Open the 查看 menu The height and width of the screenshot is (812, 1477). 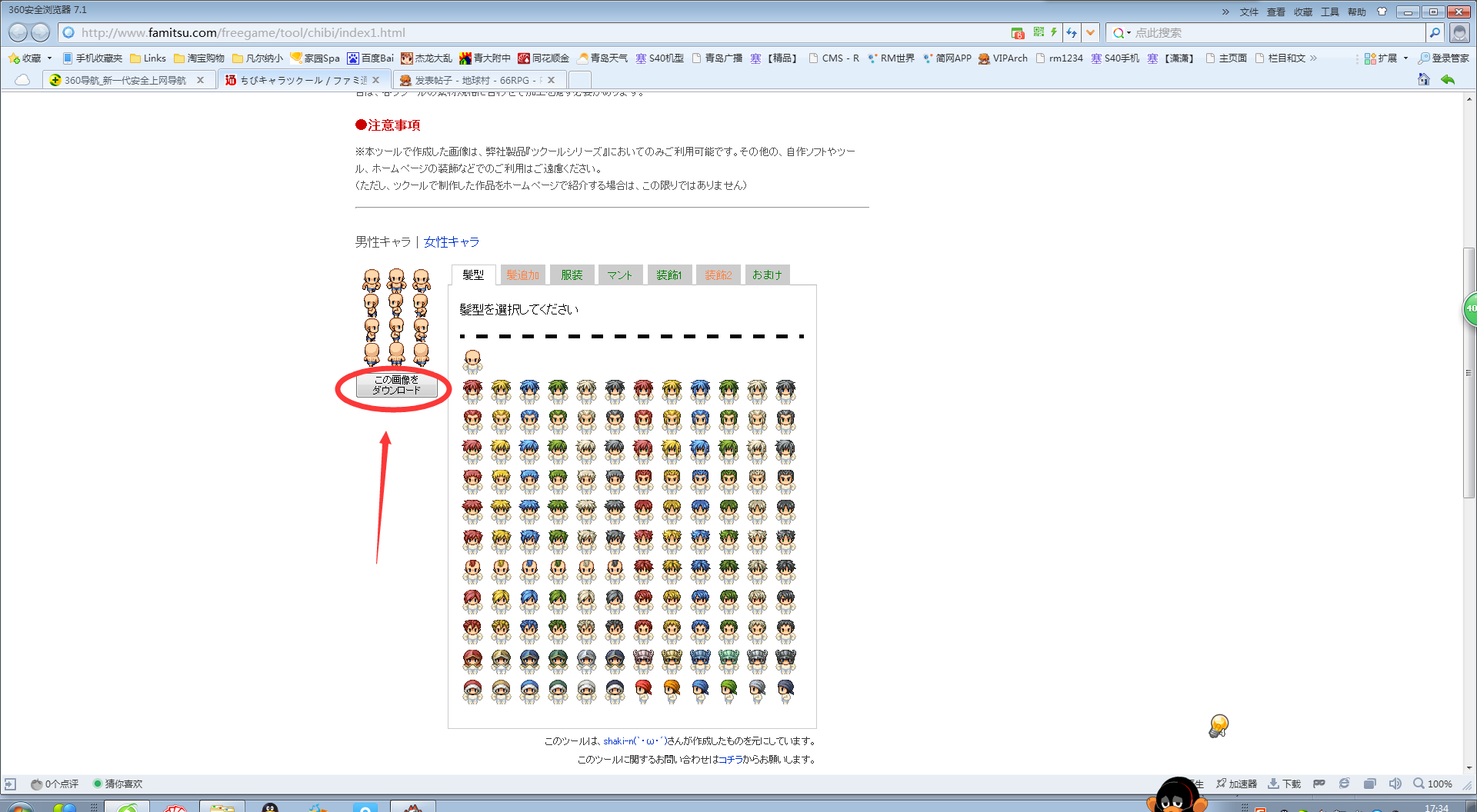1276,12
